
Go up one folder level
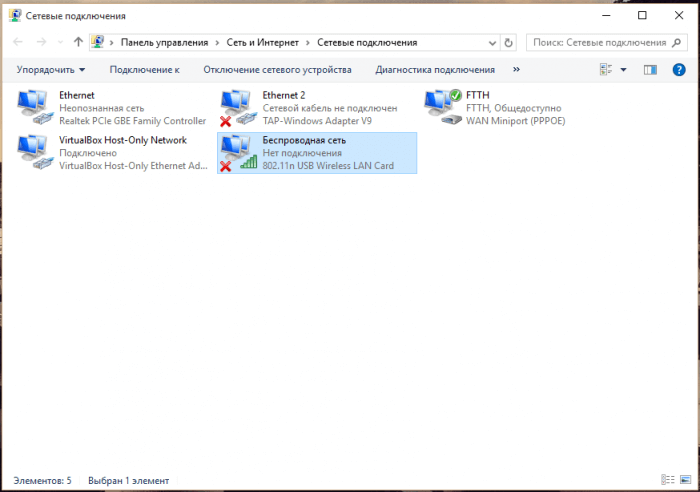[78, 43]
